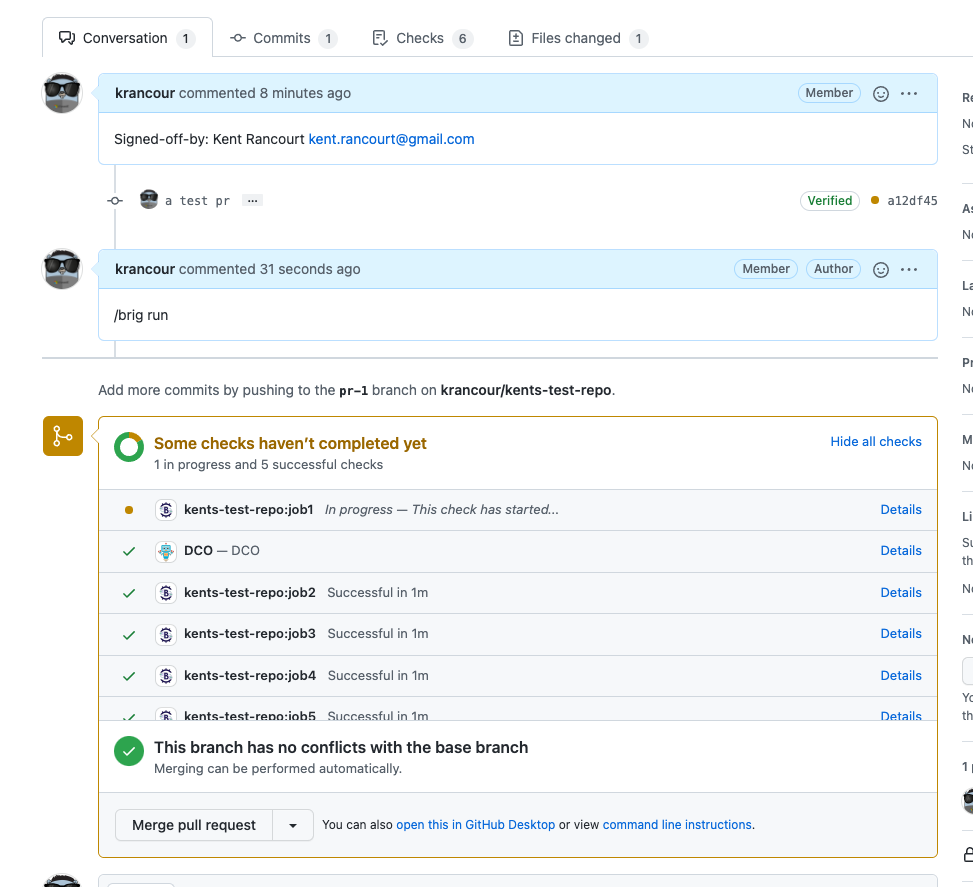Click the yellow pull request merge icon

(62, 436)
